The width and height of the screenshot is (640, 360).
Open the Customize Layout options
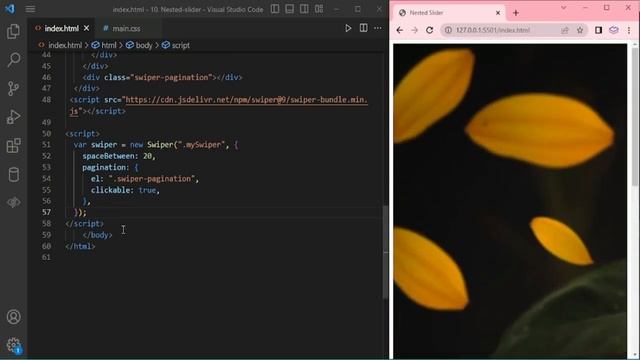click(x=319, y=9)
